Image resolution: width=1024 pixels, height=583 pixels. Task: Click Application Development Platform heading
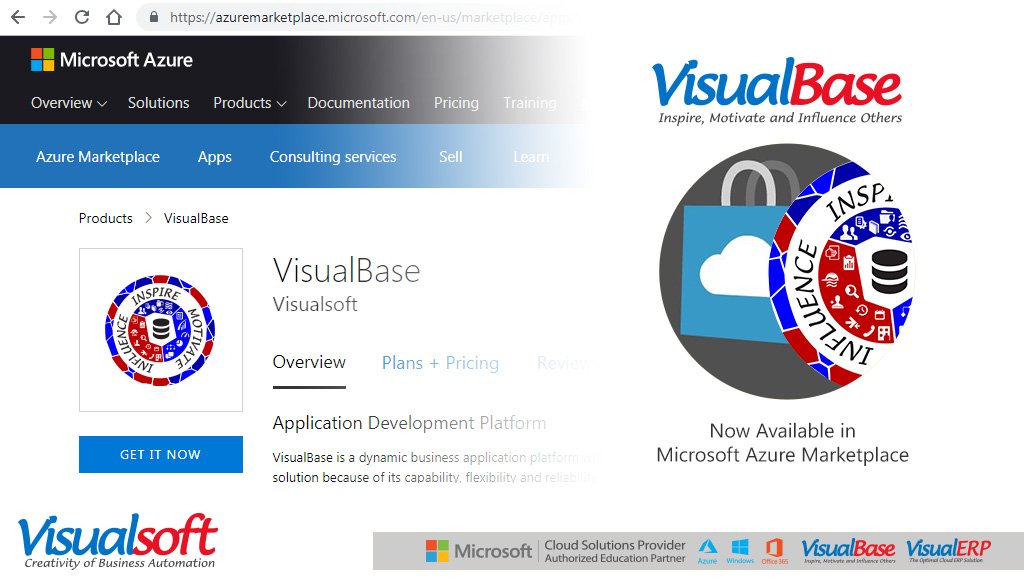[409, 423]
